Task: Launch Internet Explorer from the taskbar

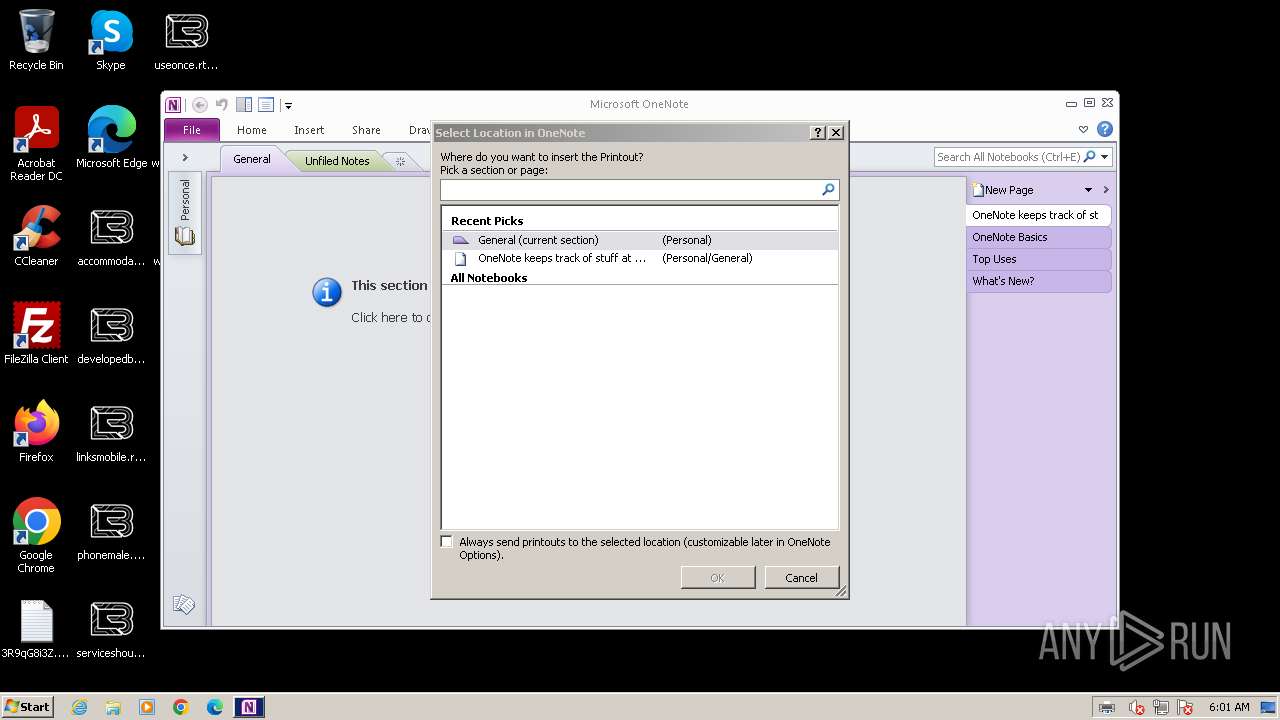Action: pos(80,707)
